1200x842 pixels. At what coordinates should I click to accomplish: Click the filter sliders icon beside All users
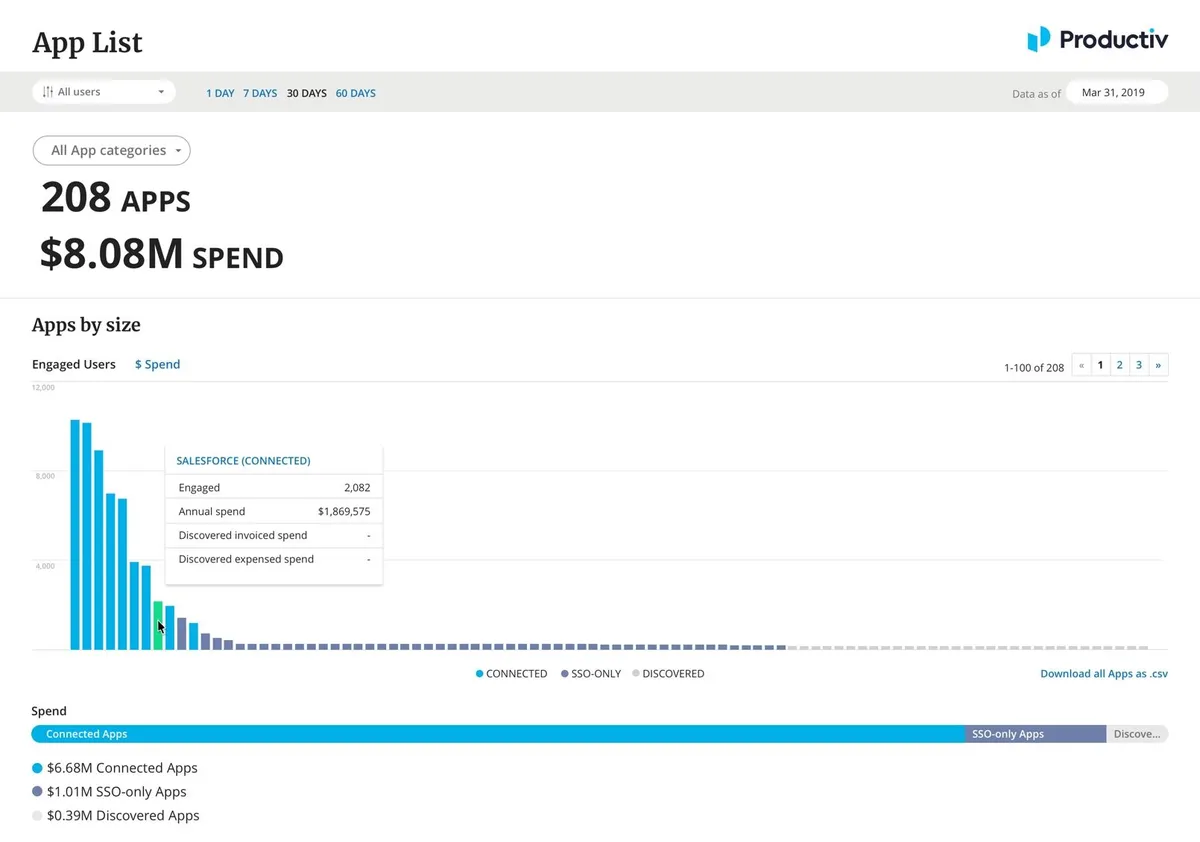tap(48, 92)
